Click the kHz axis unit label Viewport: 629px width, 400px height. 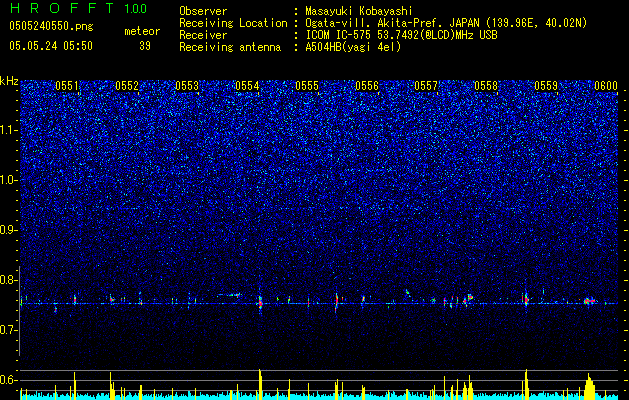9,81
